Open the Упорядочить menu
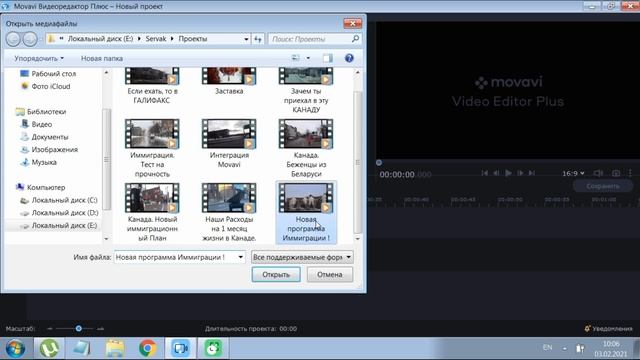This screenshot has height=360, width=640. (39, 58)
